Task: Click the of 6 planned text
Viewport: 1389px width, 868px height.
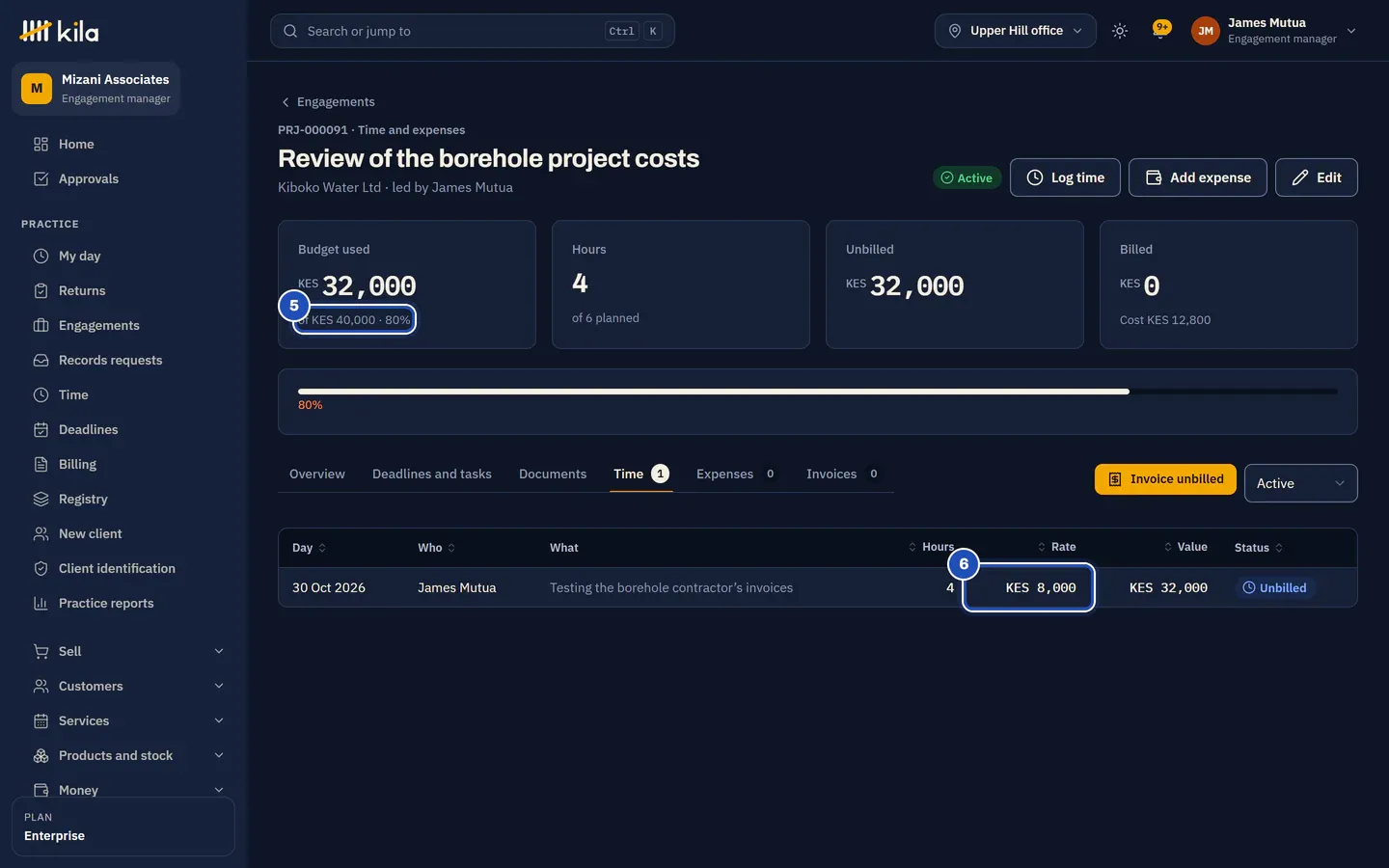Action: click(606, 318)
